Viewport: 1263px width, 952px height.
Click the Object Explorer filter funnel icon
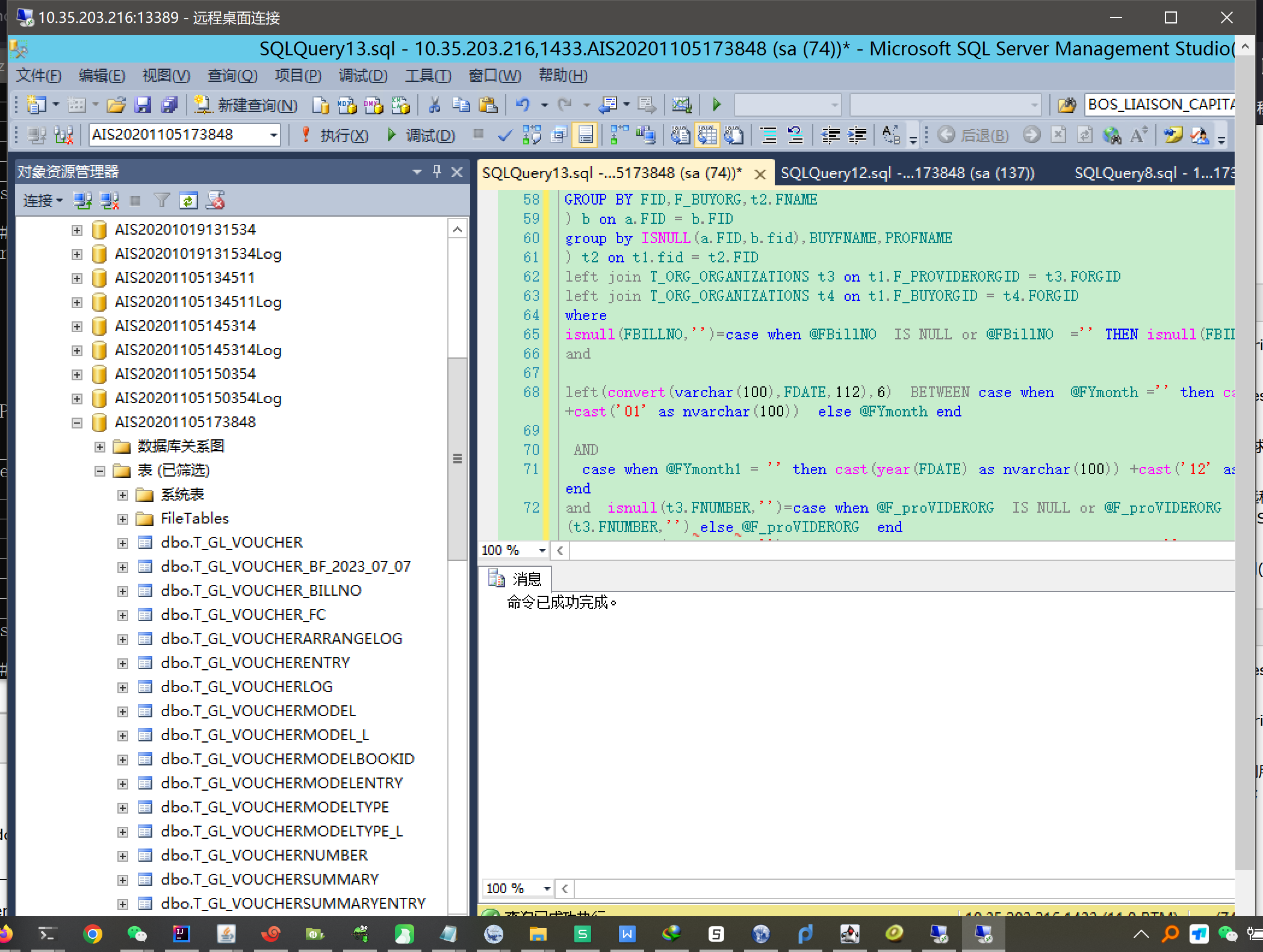(161, 201)
